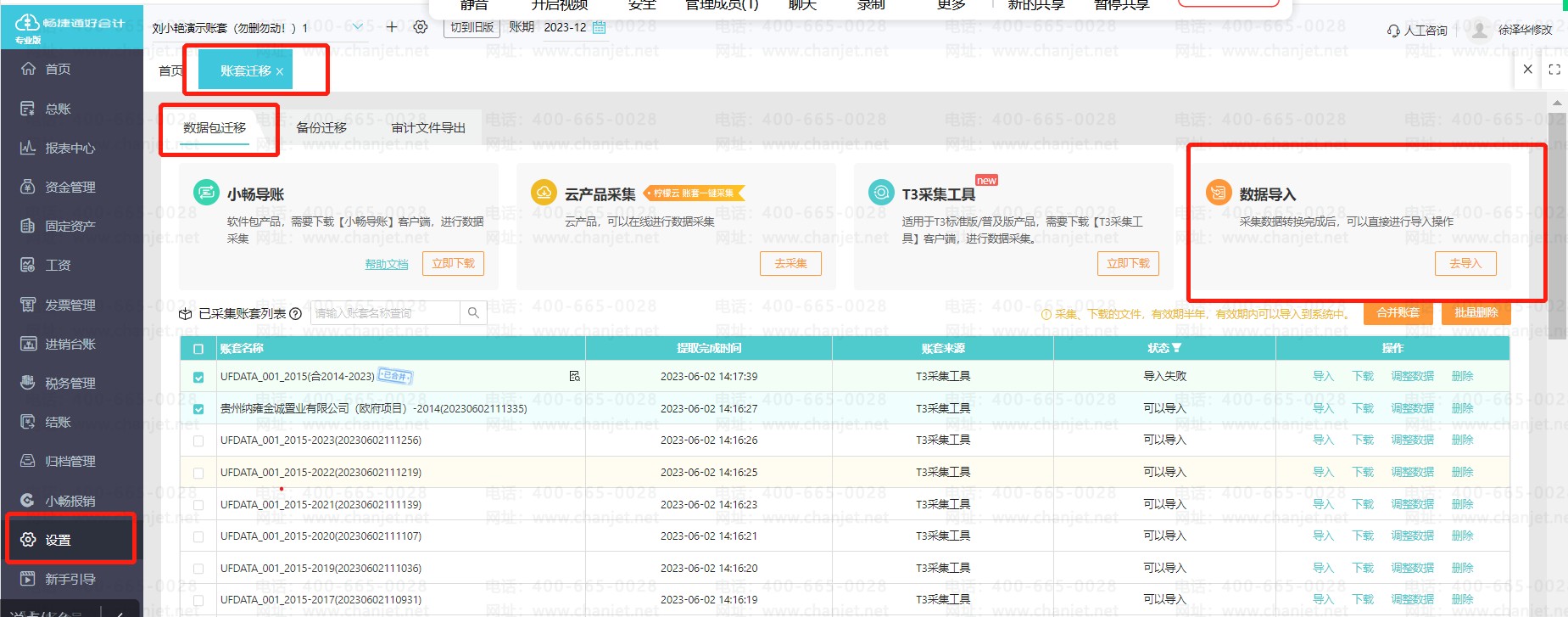
Task: Click the detail view icon on UFDATA_001_2015 row
Action: (x=575, y=376)
